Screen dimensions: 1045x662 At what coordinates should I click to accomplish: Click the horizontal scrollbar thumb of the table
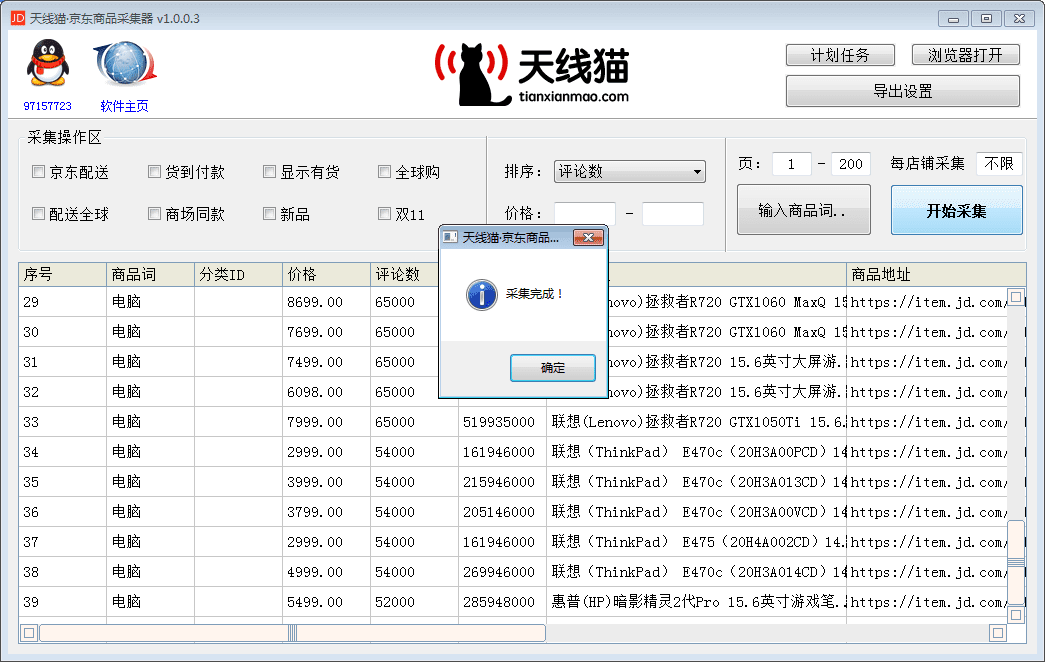[x=293, y=633]
